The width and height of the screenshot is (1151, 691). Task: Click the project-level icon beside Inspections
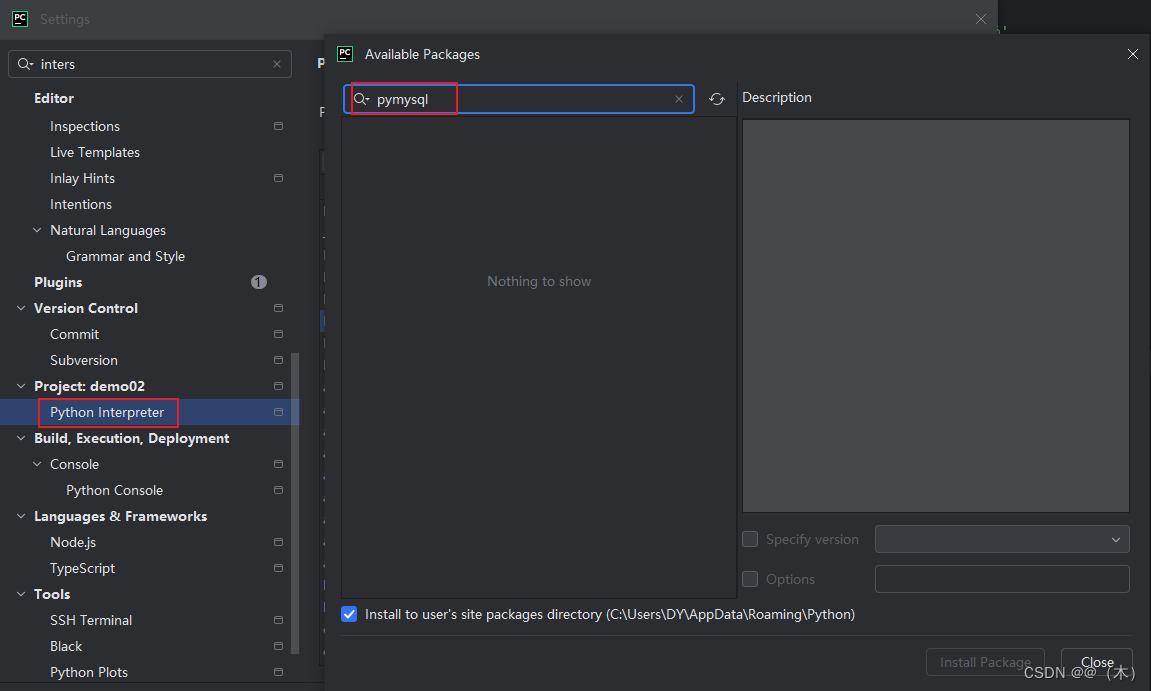278,126
